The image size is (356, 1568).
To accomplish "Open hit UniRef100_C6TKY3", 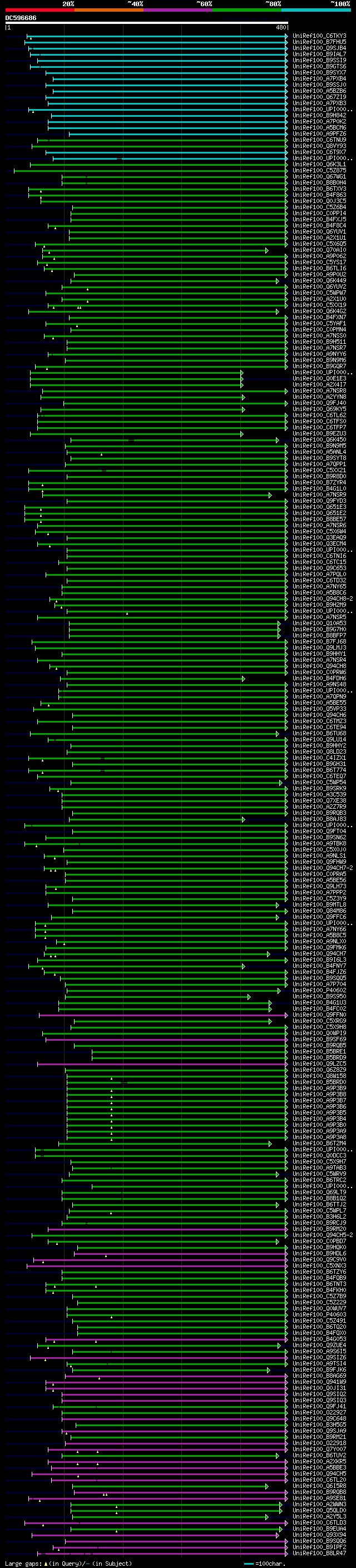I will click(319, 36).
